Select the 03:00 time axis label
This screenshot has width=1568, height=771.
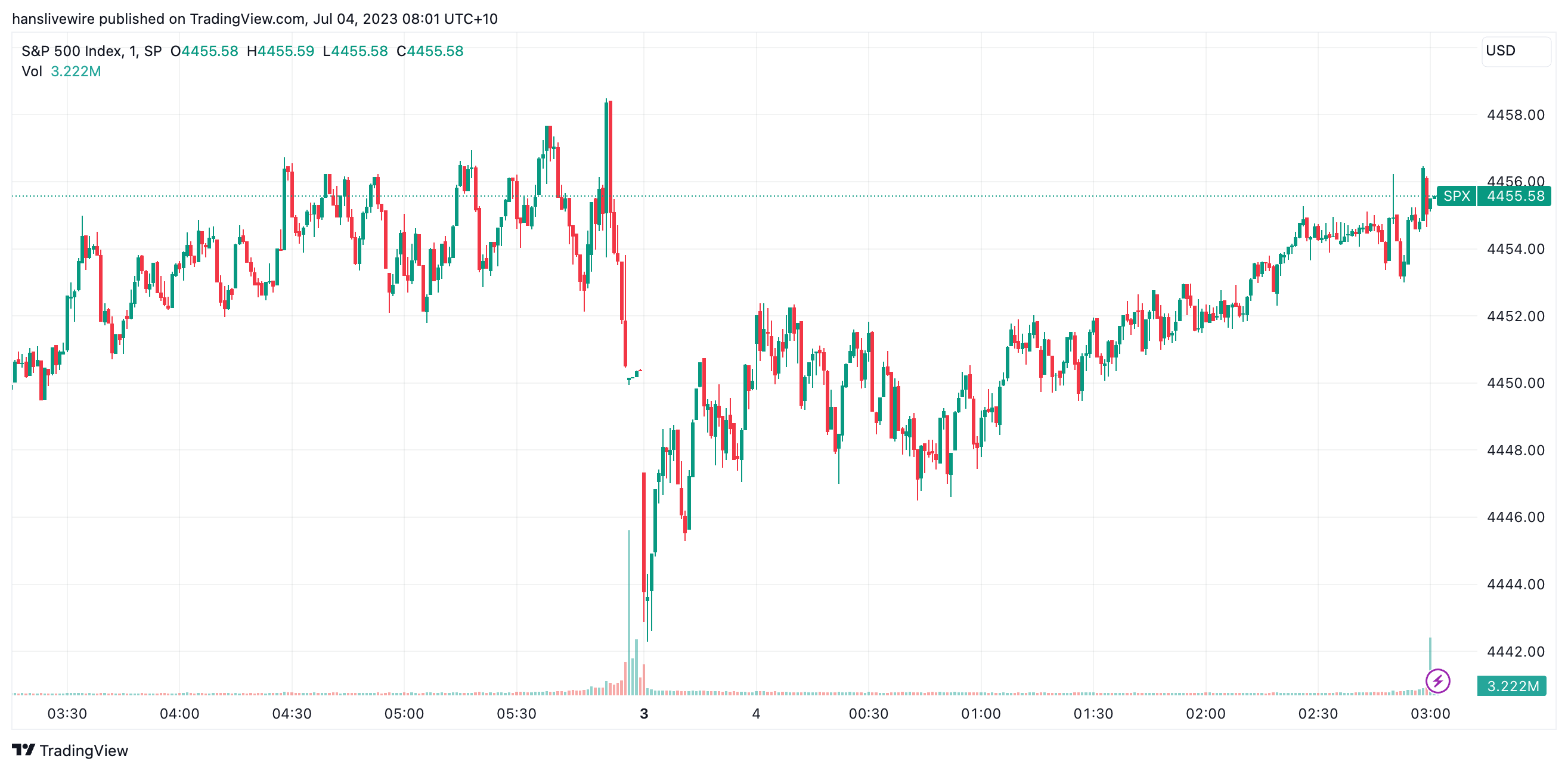pos(1430,714)
